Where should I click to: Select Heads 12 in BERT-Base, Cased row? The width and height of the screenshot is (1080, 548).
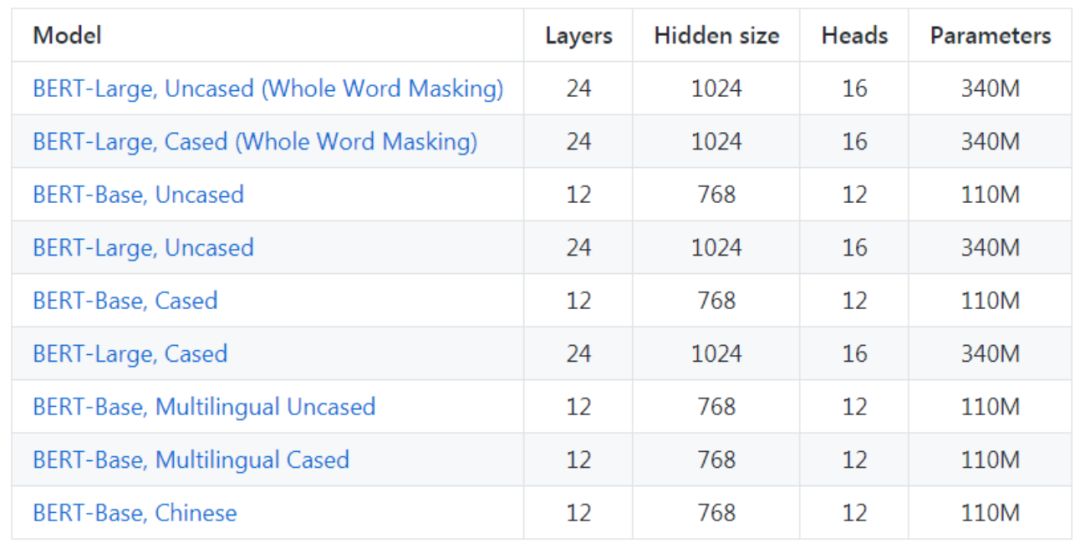pos(854,301)
